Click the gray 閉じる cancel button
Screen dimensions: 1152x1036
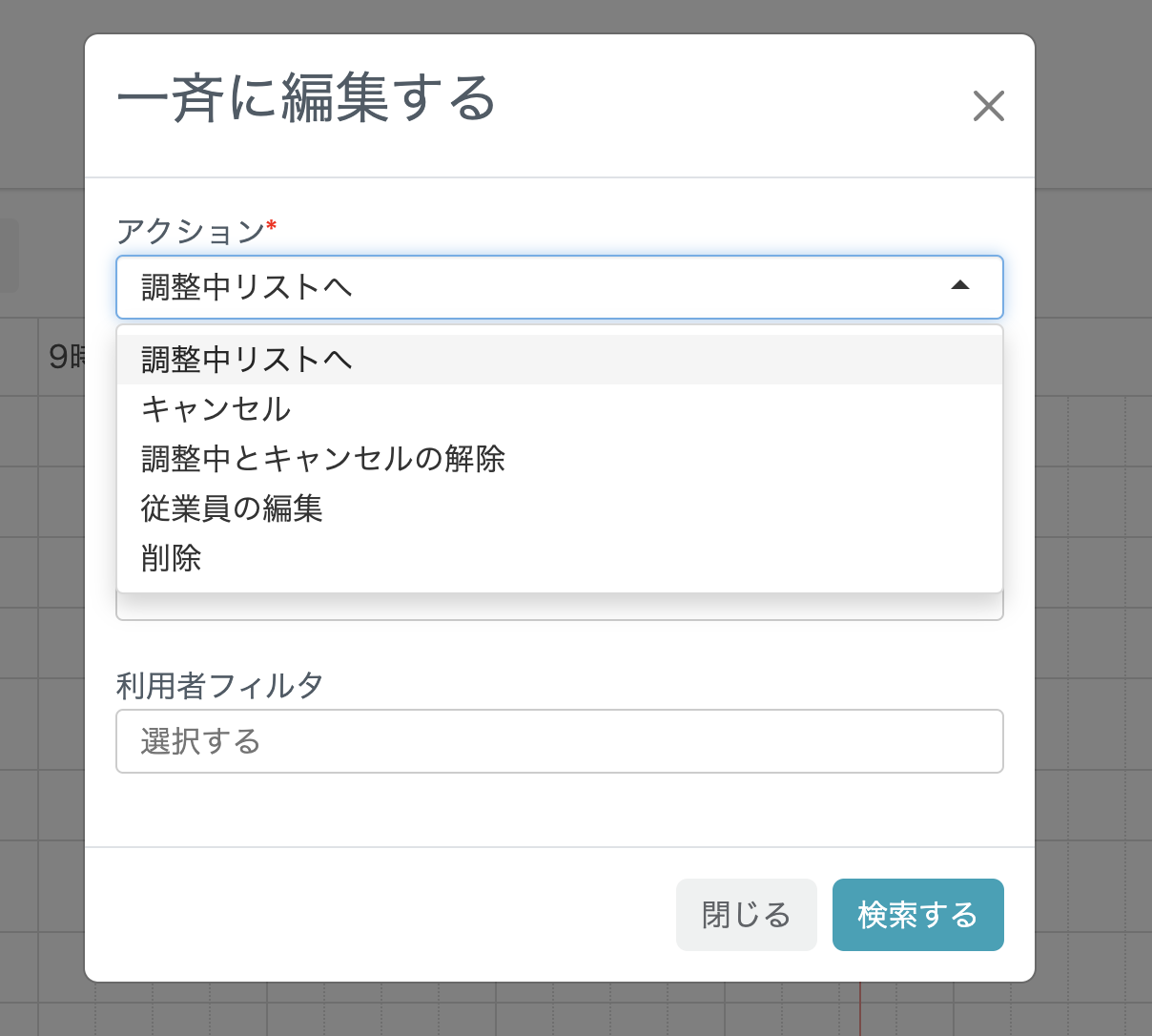pos(746,914)
